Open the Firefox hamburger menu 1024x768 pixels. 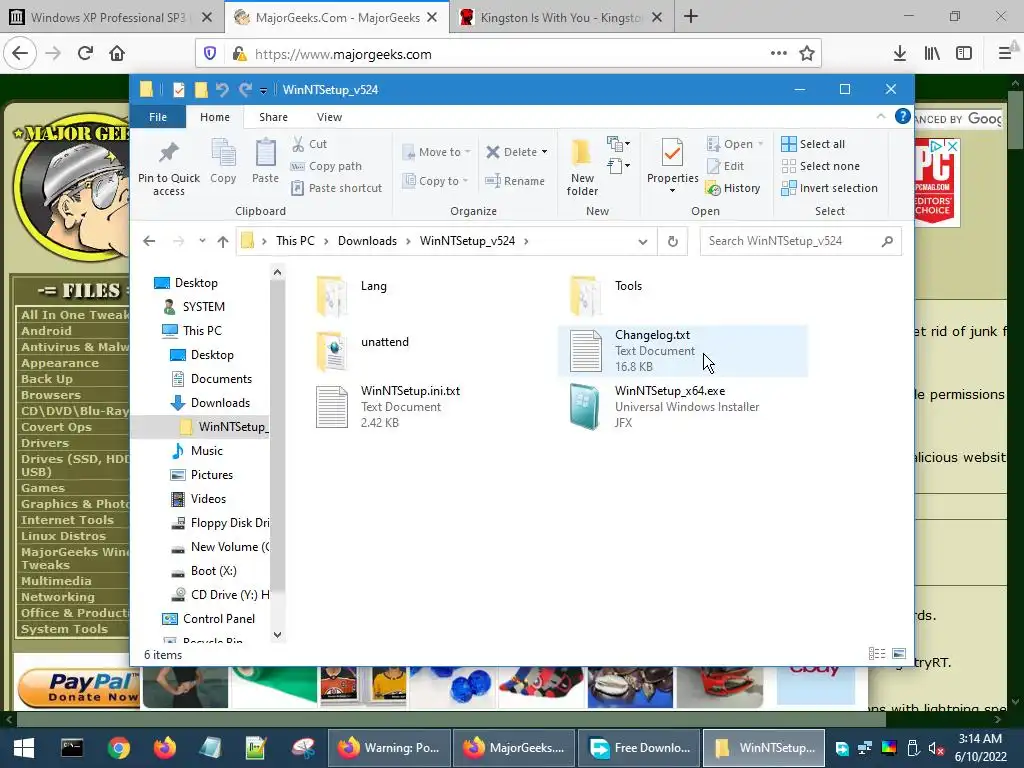[1005, 54]
